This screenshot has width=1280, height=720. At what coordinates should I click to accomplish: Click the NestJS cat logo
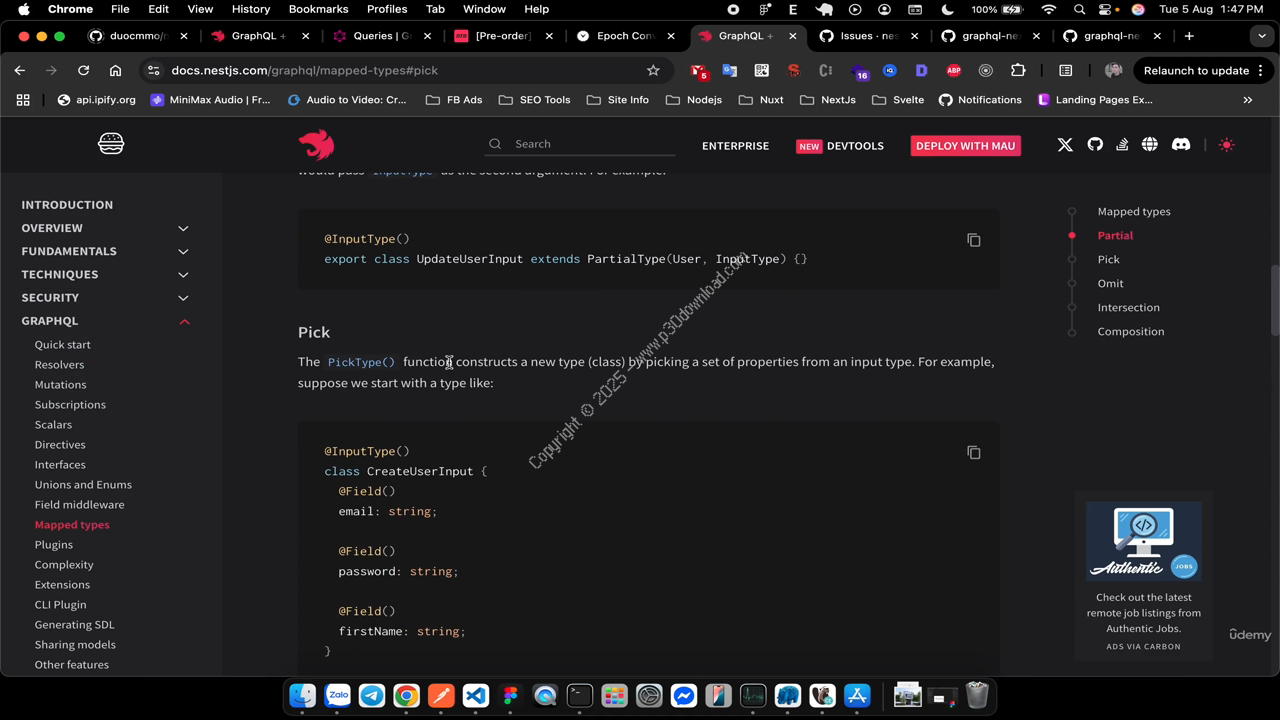[x=316, y=145]
